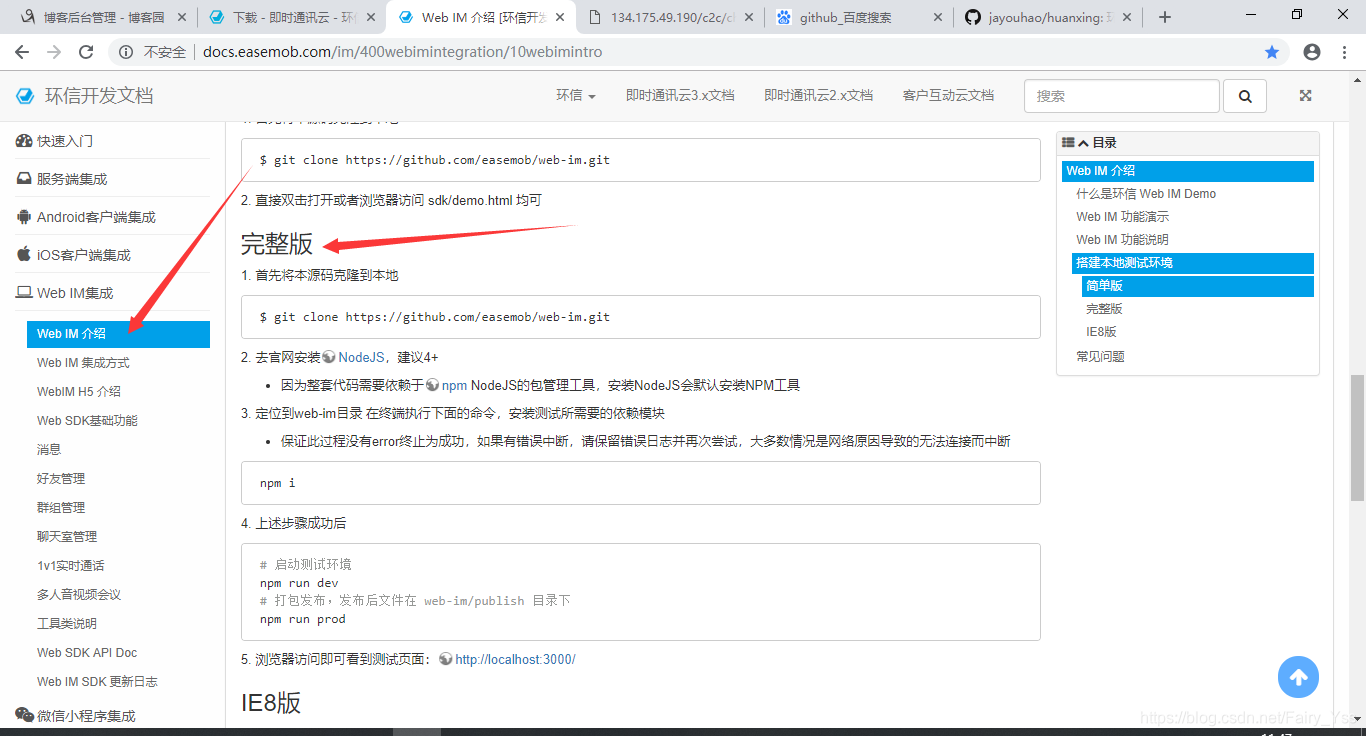Jump to IE8版 in table of contents
Viewport: 1366px width, 736px height.
tap(1101, 332)
